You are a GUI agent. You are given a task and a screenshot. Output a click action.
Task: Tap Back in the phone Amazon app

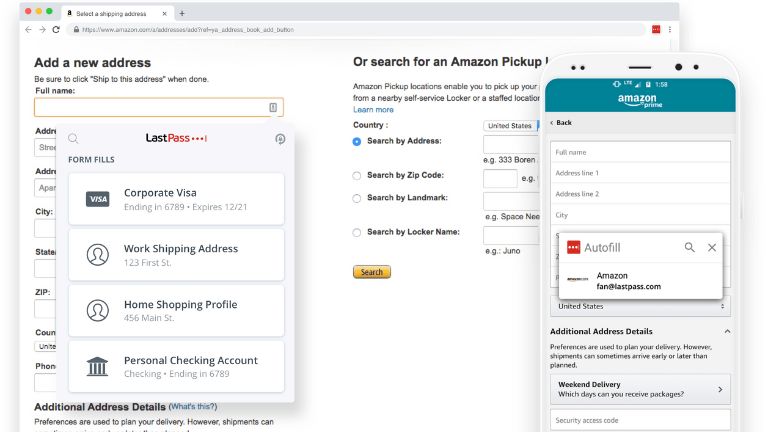561,122
